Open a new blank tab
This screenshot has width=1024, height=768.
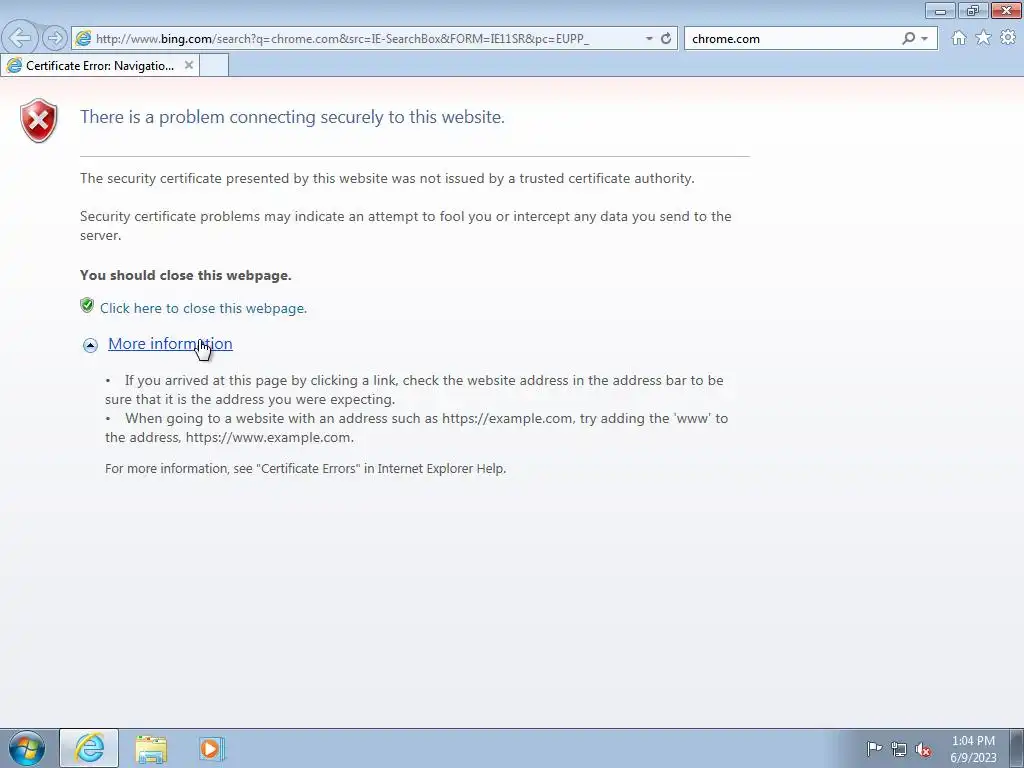(214, 65)
